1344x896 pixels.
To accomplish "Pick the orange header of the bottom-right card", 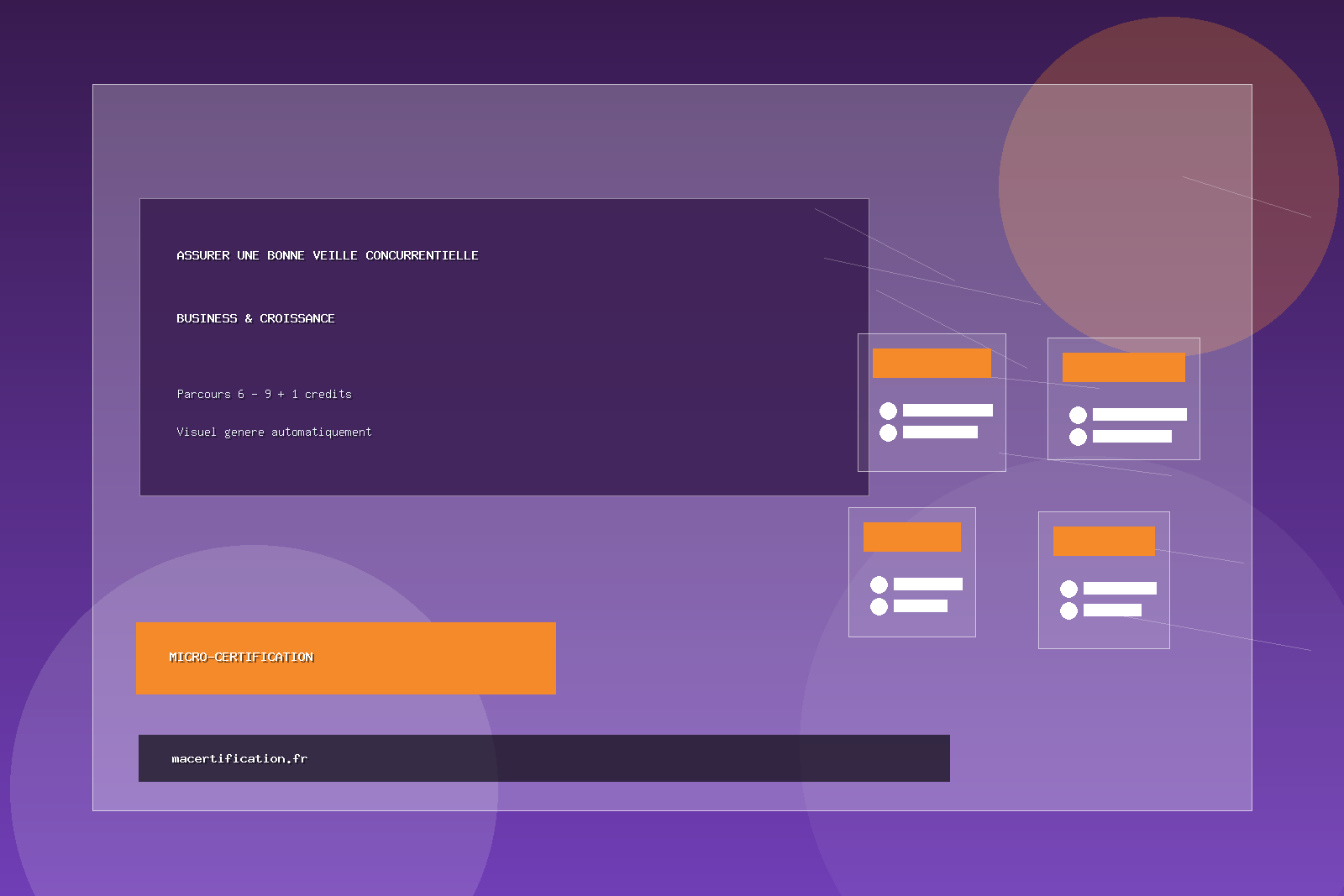I will pos(1104,541).
